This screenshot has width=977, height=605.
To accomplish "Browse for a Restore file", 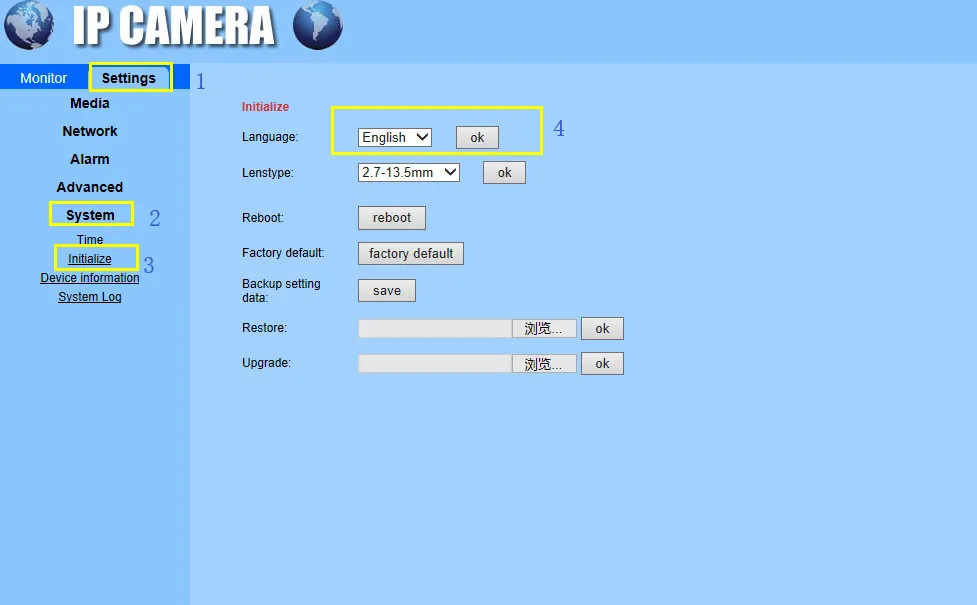I will (543, 328).
